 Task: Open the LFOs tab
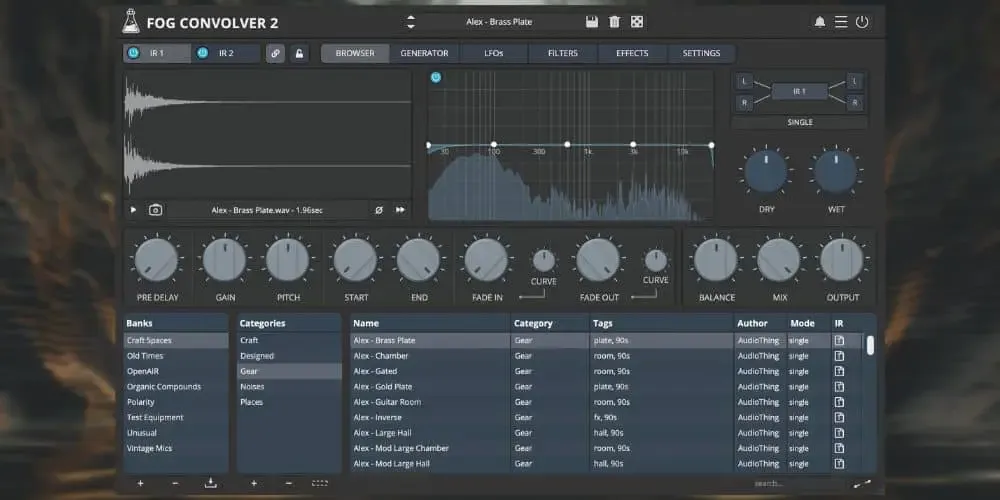[494, 53]
